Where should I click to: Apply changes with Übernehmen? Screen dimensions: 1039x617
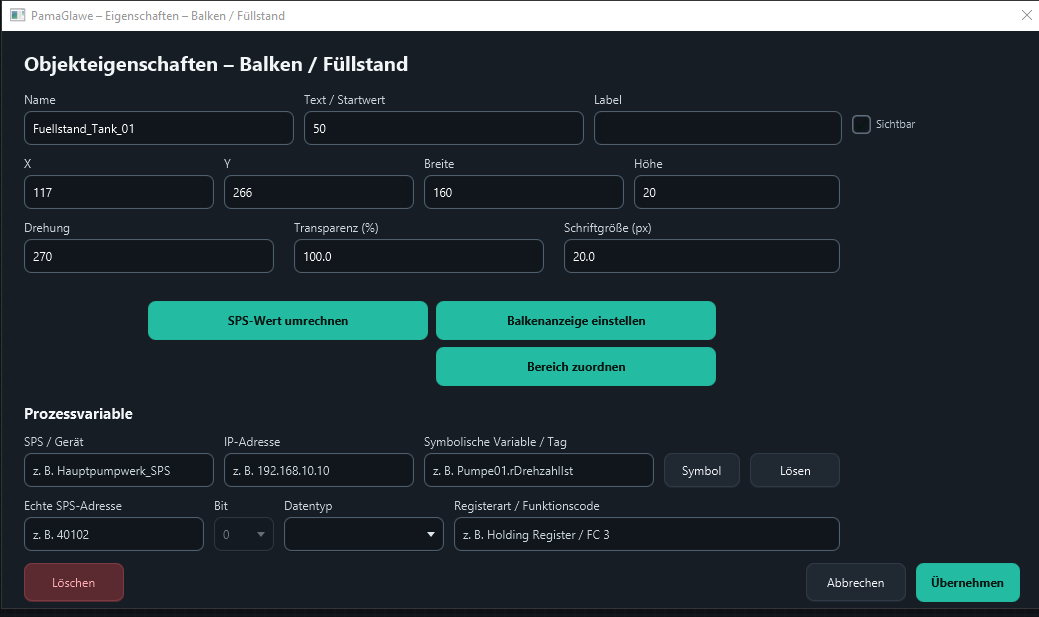point(967,583)
